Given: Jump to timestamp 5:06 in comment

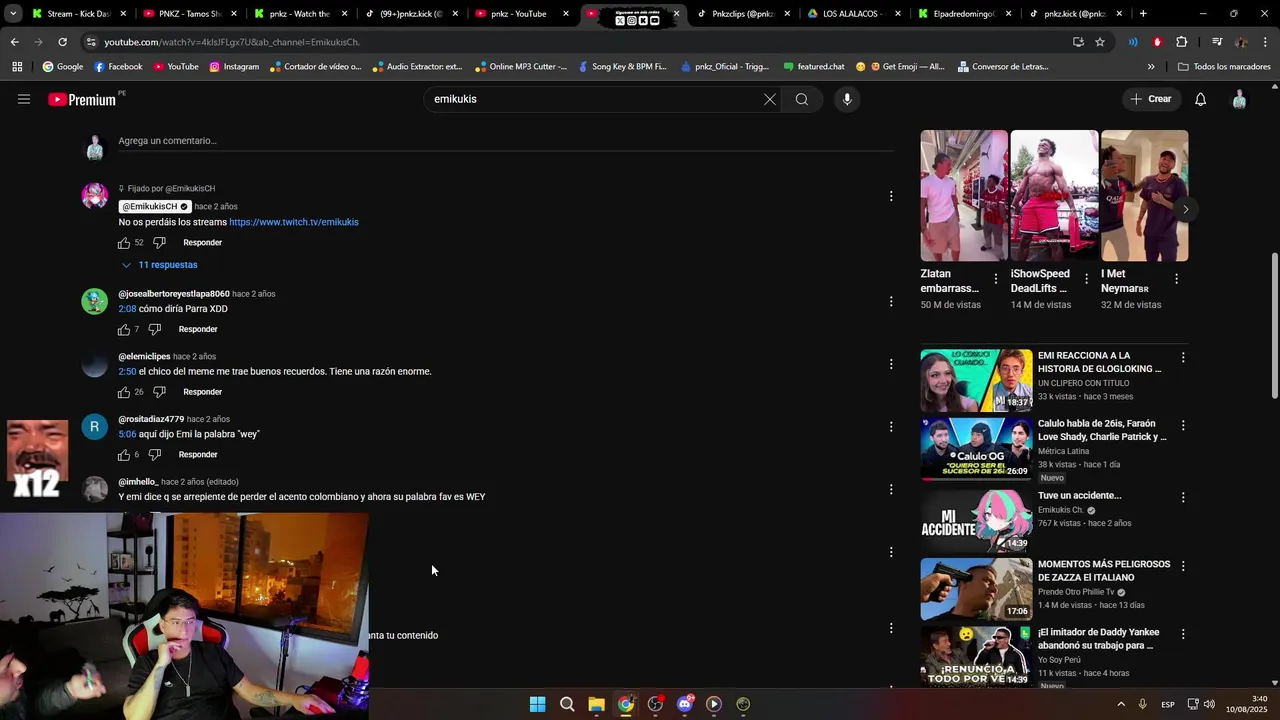Looking at the screenshot, I should (127, 434).
